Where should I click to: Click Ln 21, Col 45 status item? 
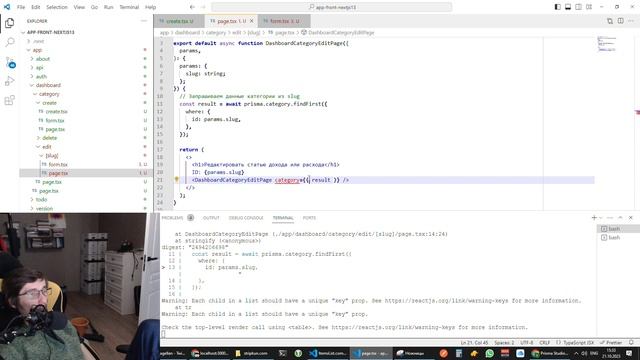click(x=474, y=342)
